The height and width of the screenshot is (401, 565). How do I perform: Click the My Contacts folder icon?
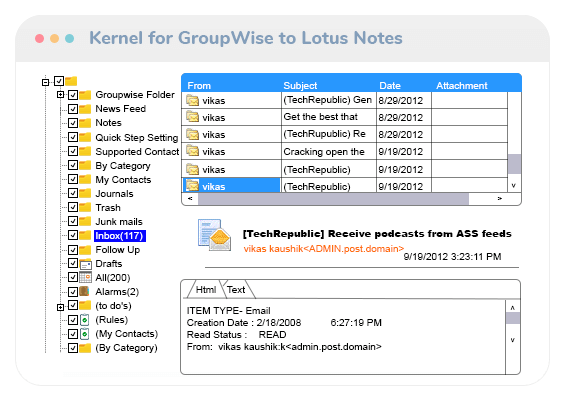pos(85,179)
